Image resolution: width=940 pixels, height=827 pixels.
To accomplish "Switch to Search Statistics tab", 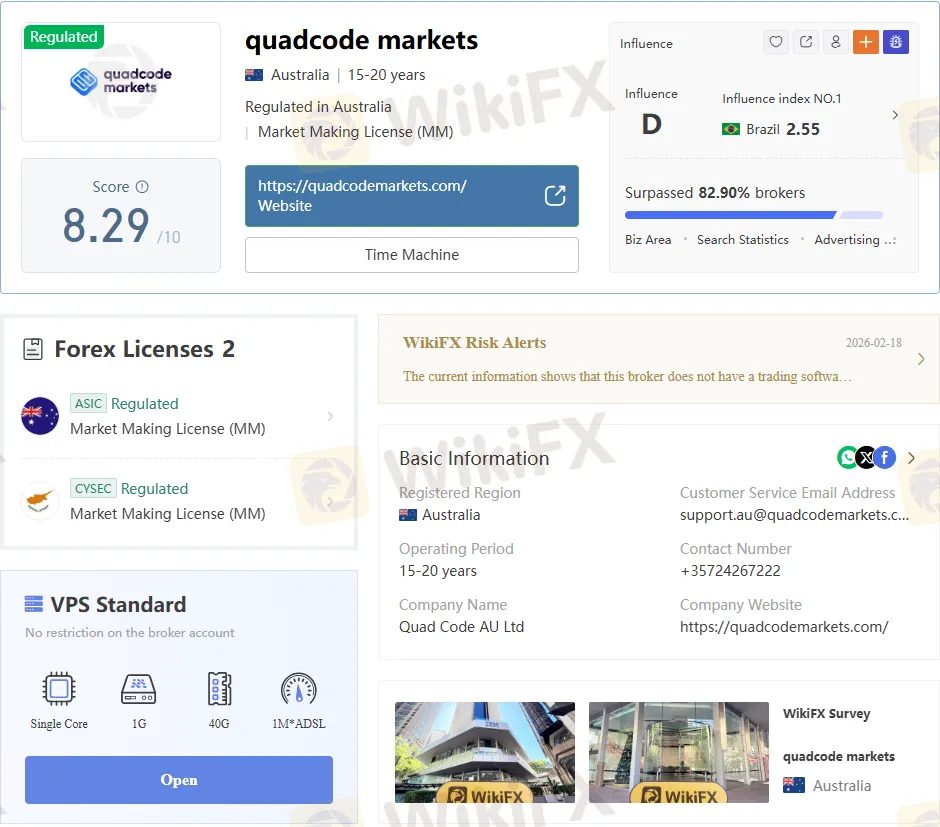I will [742, 240].
